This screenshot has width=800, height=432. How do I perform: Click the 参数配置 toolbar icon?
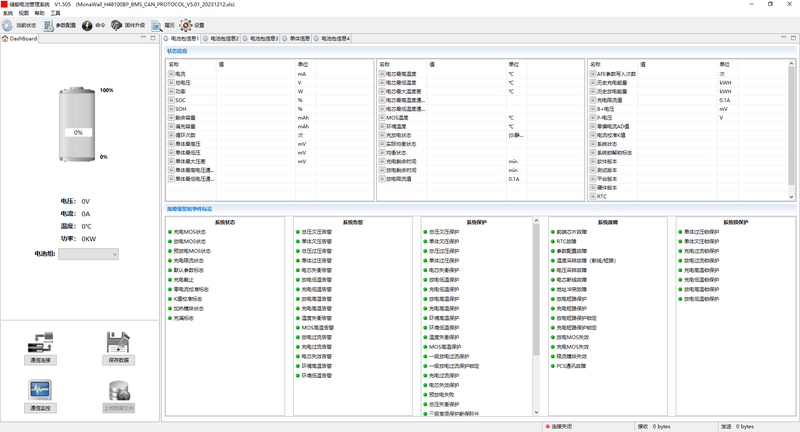tap(49, 25)
